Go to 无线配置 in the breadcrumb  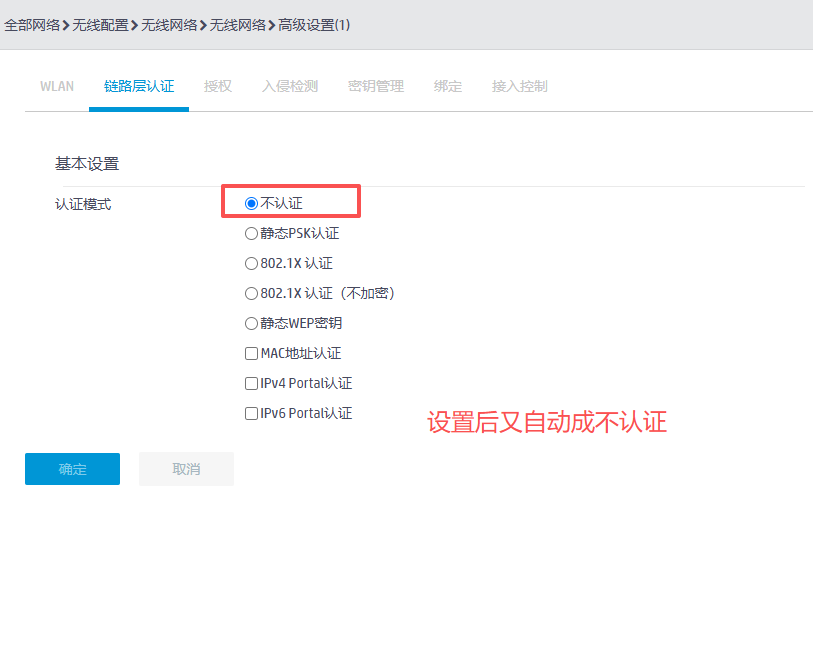[100, 25]
